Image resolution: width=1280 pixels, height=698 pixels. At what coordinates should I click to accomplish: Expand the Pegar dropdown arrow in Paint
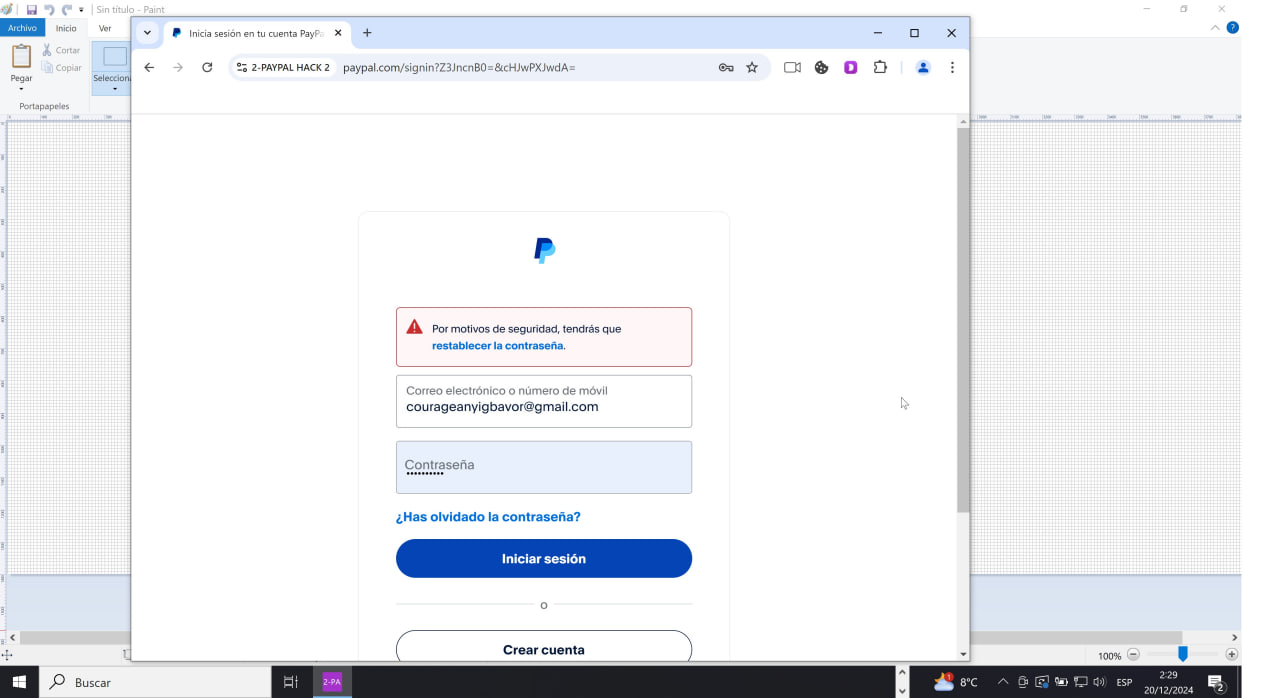pos(21,89)
